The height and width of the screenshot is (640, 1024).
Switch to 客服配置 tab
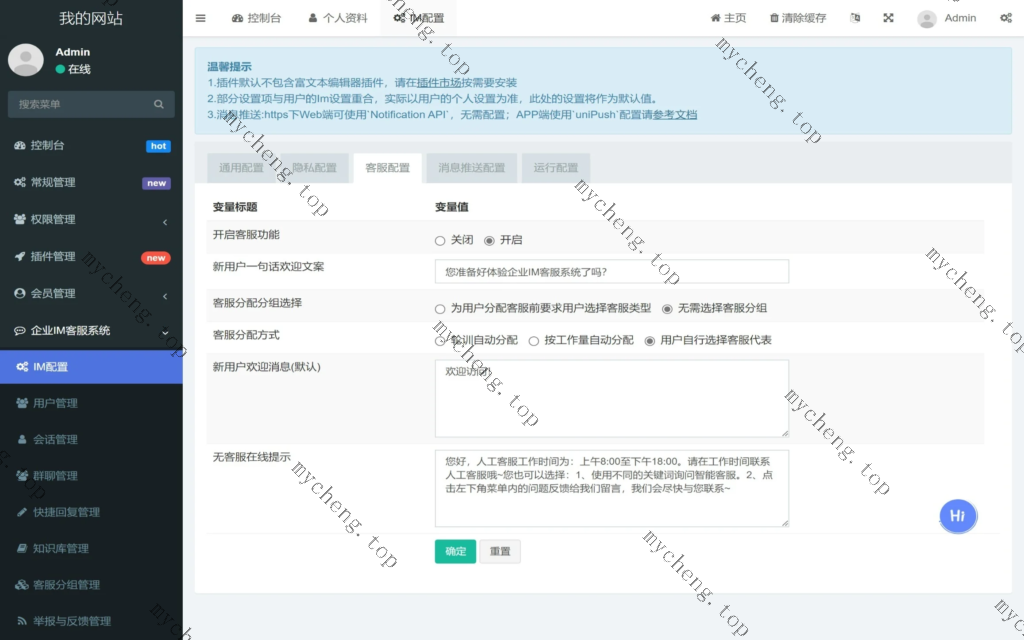pos(387,168)
